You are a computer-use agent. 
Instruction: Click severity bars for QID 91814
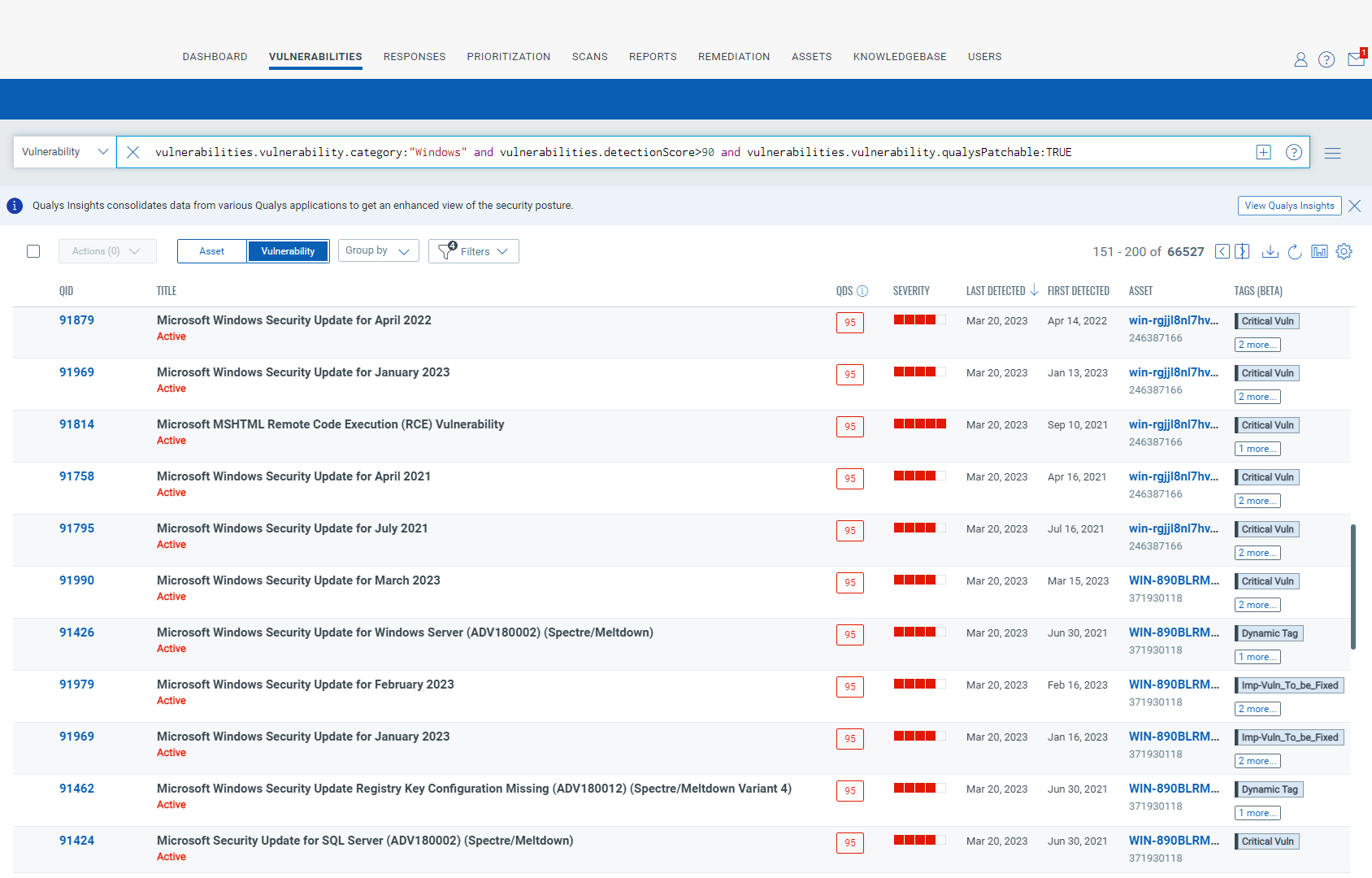tap(920, 424)
